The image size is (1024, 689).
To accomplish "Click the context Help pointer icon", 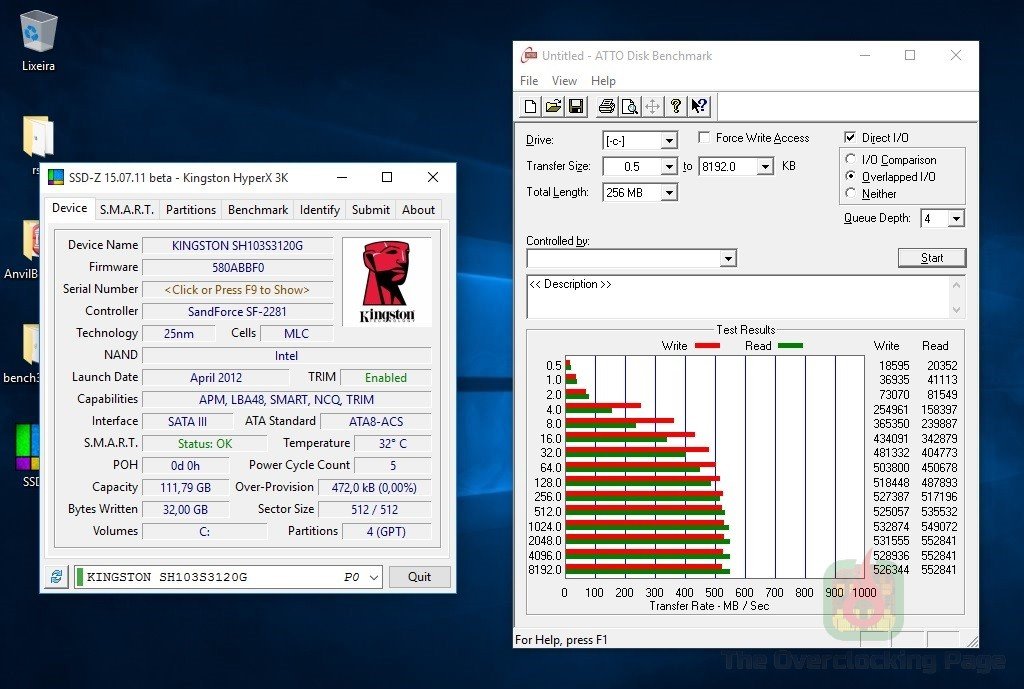I will tap(699, 107).
